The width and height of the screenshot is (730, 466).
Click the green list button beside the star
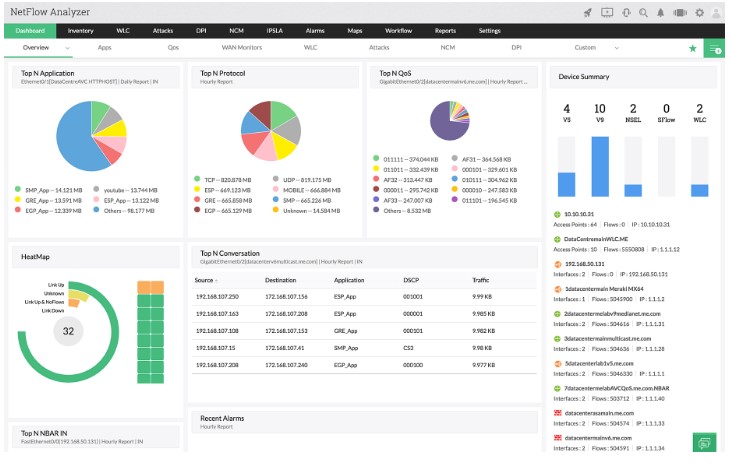(715, 48)
